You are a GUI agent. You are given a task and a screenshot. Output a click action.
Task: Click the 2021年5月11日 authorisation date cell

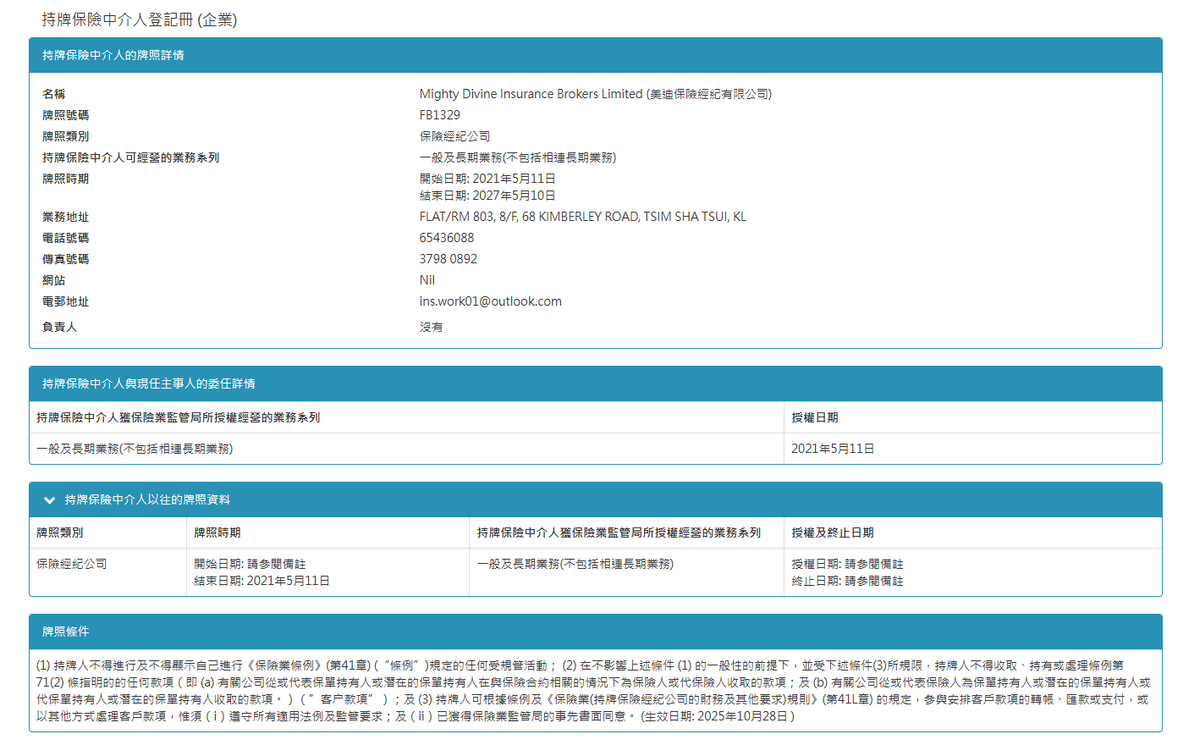tap(832, 449)
